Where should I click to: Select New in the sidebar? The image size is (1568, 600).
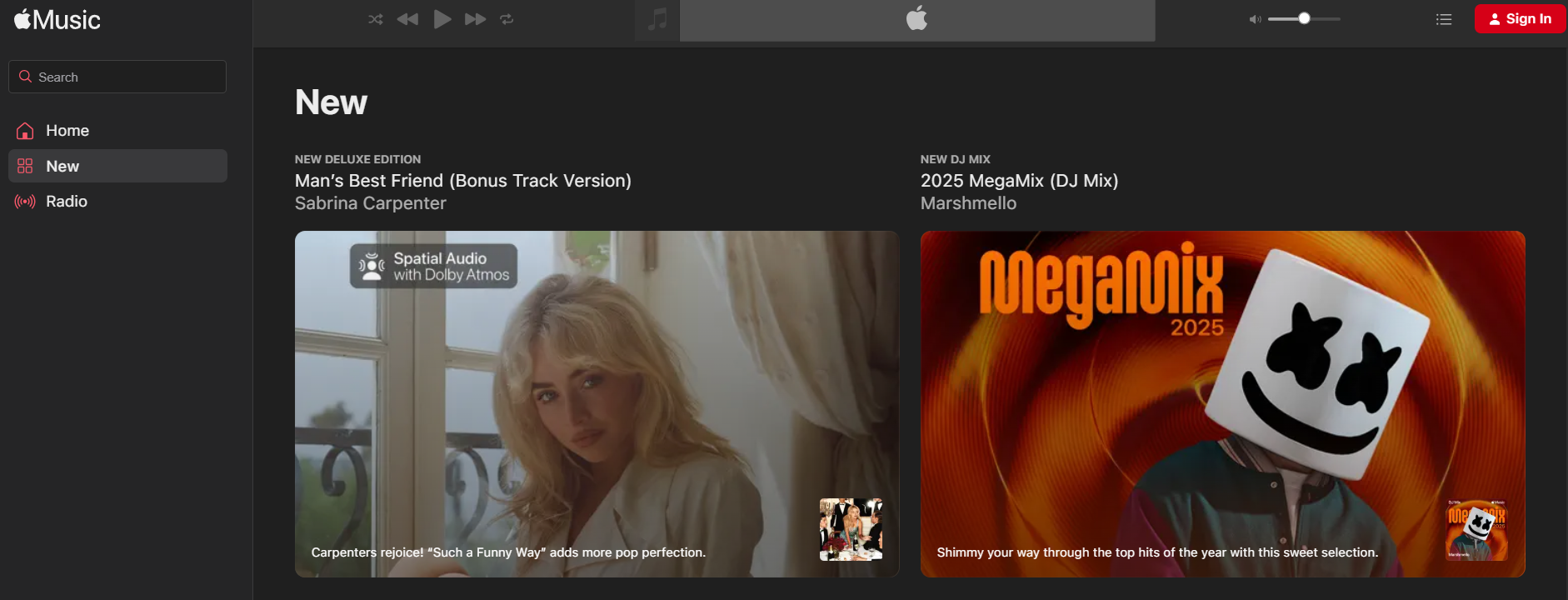(x=117, y=166)
